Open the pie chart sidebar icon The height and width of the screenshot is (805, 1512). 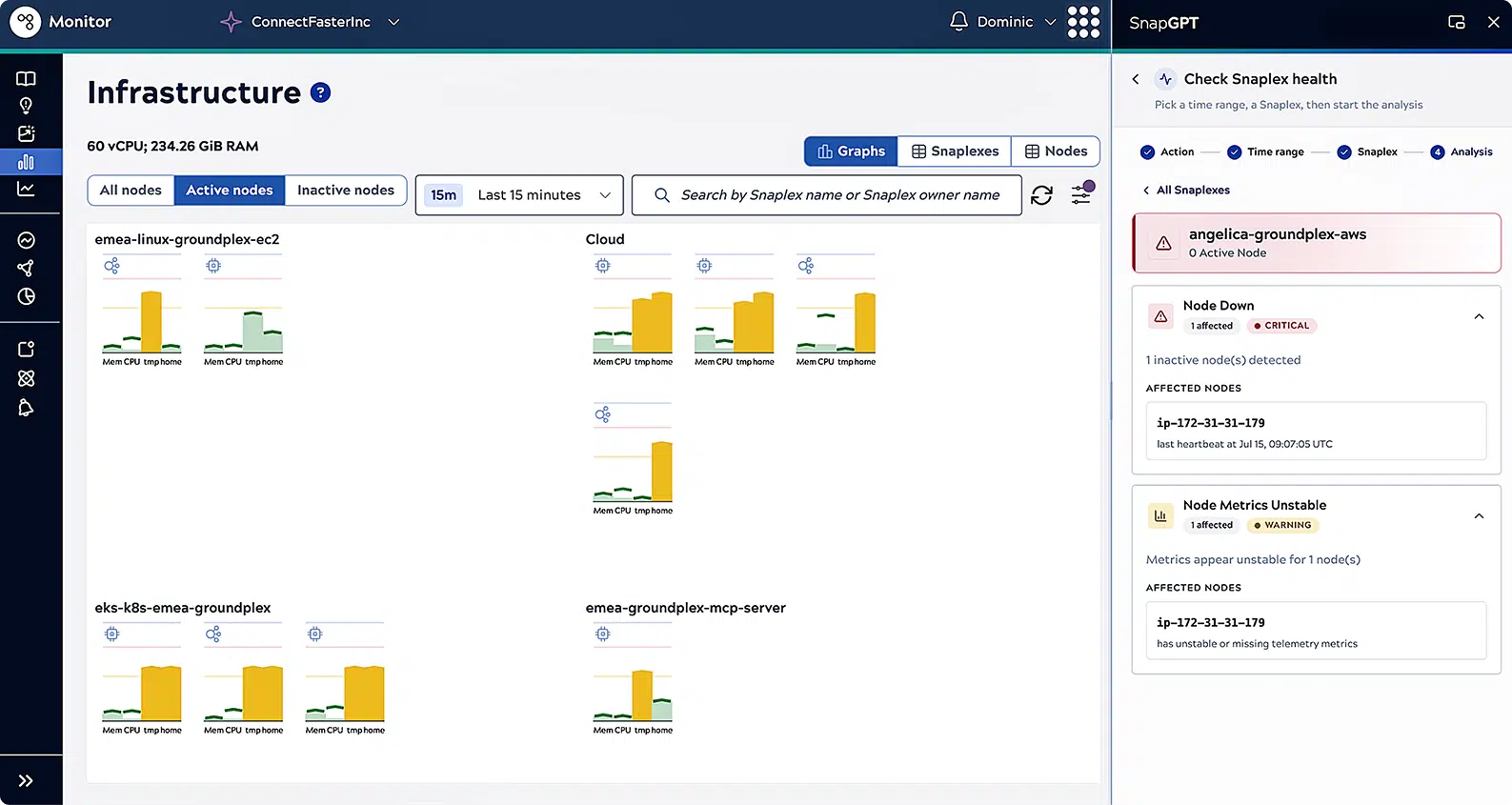26,296
